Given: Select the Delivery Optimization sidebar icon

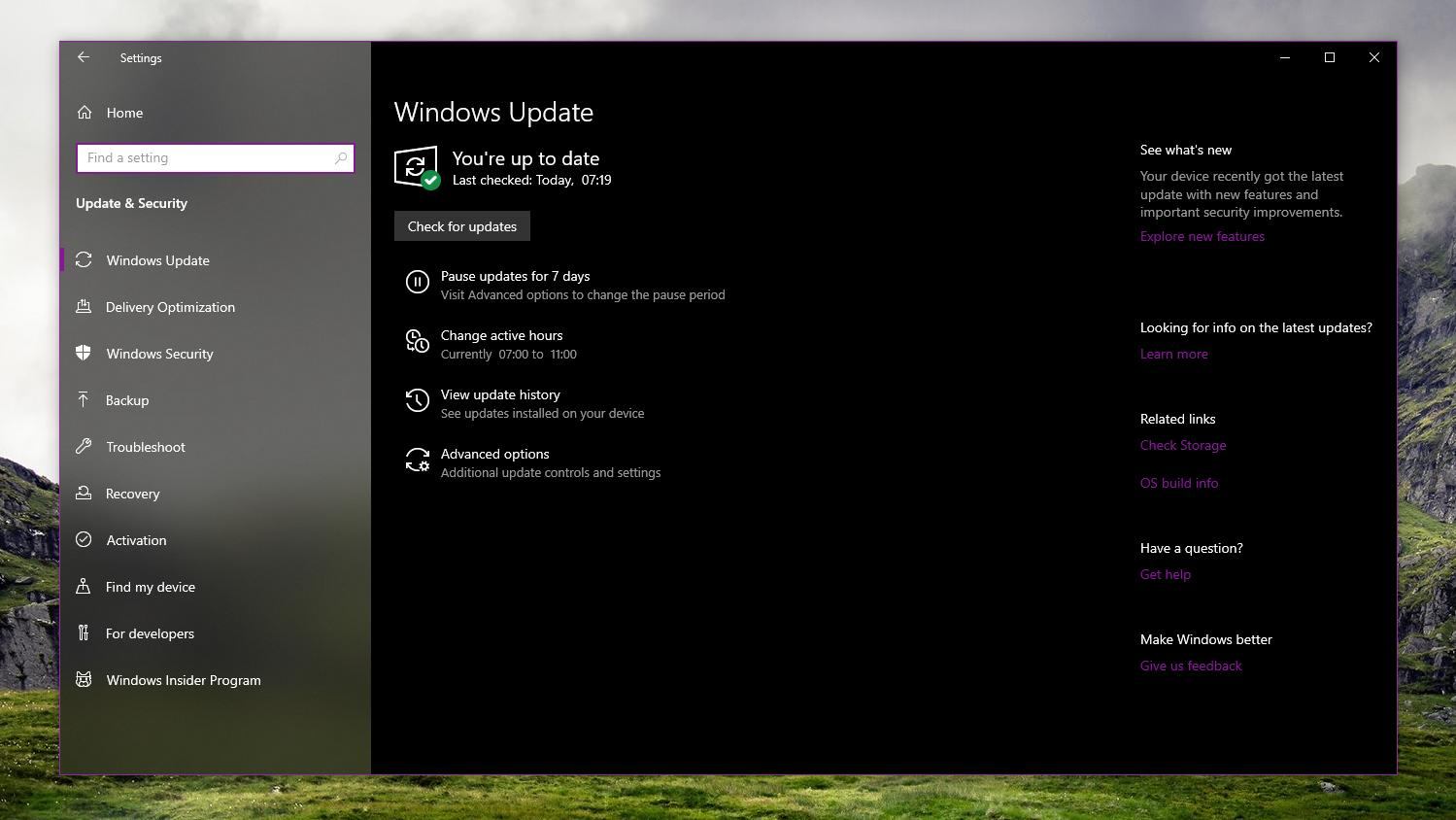Looking at the screenshot, I should (x=85, y=307).
